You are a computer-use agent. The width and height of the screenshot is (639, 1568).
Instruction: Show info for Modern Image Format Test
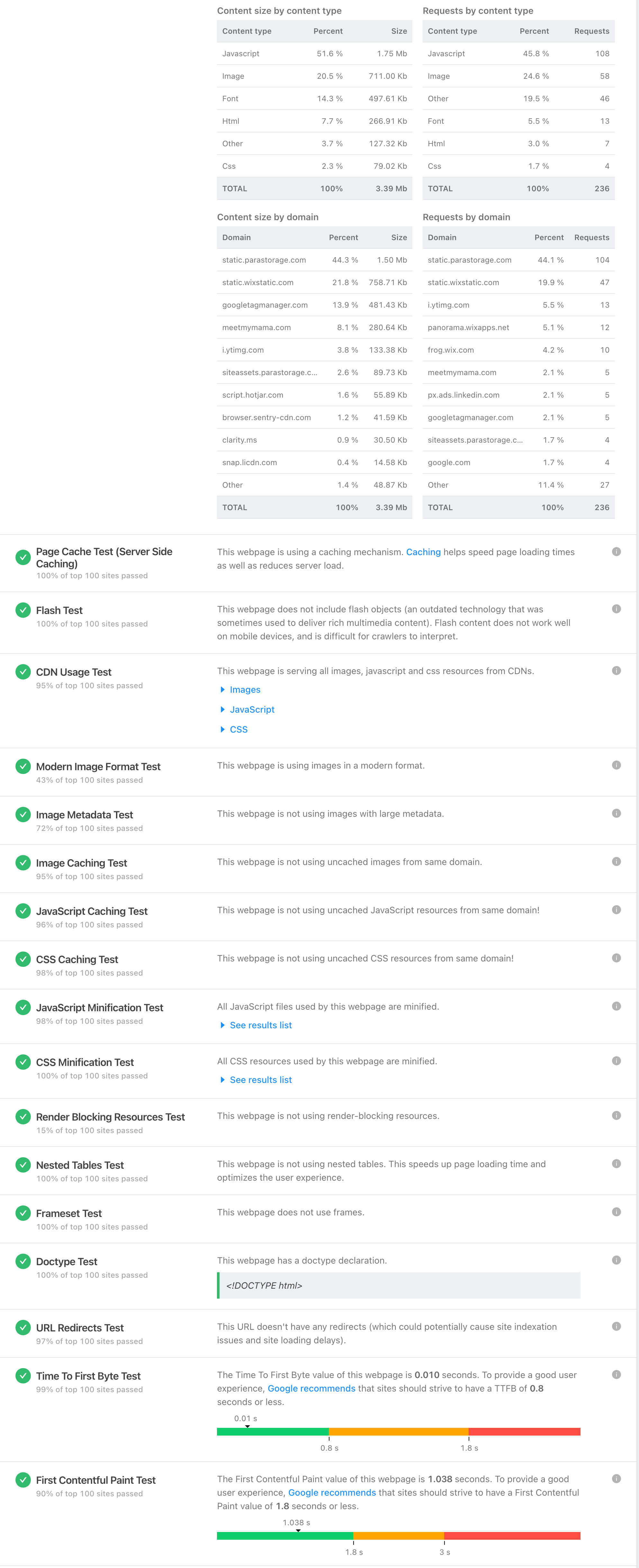(x=616, y=765)
